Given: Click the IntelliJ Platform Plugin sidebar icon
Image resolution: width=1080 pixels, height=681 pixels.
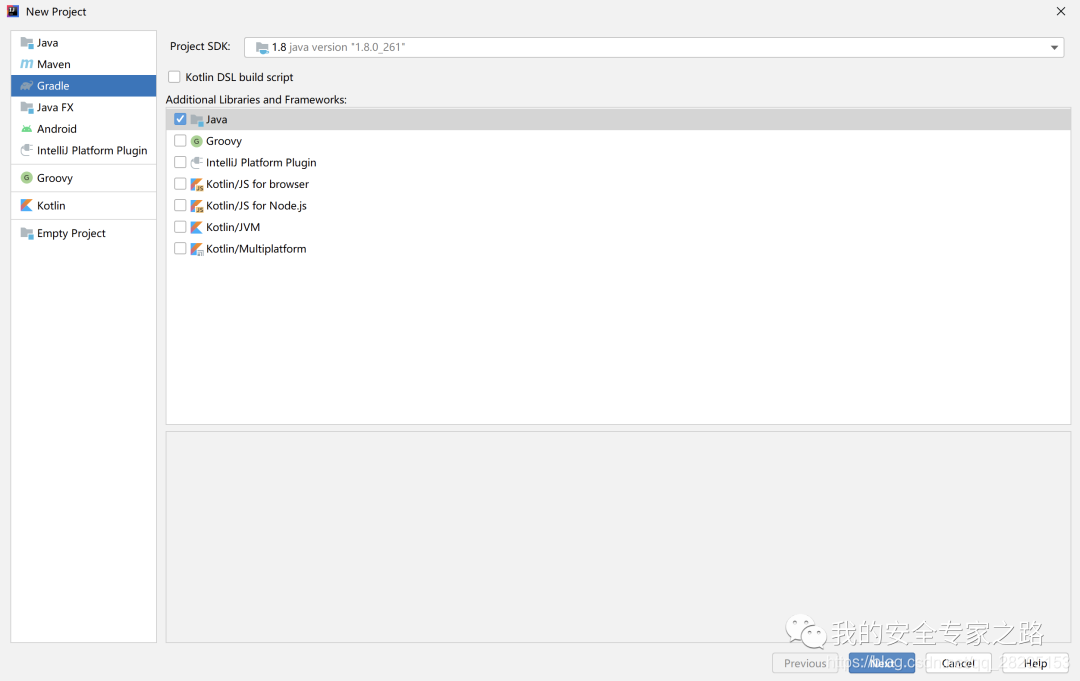Looking at the screenshot, I should click(x=27, y=150).
